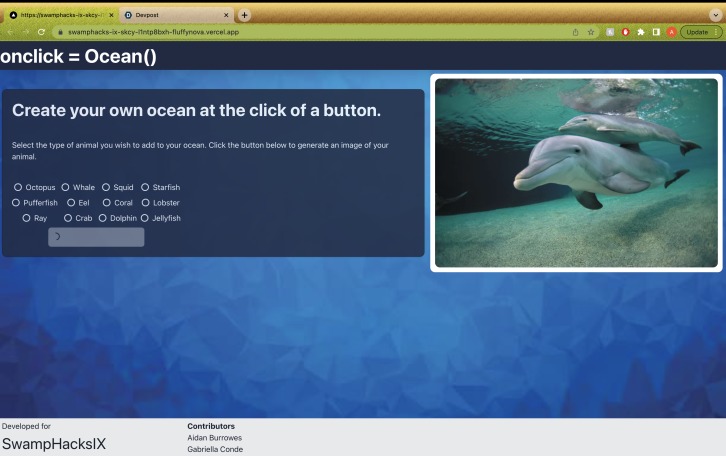Click the onclick = Ocean() site title

click(78, 56)
